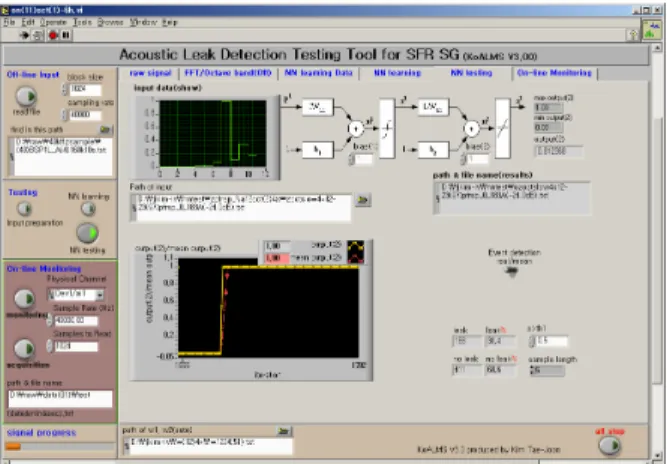Toggle the acquisition round button
The image size is (667, 464).
pyautogui.click(x=25, y=349)
